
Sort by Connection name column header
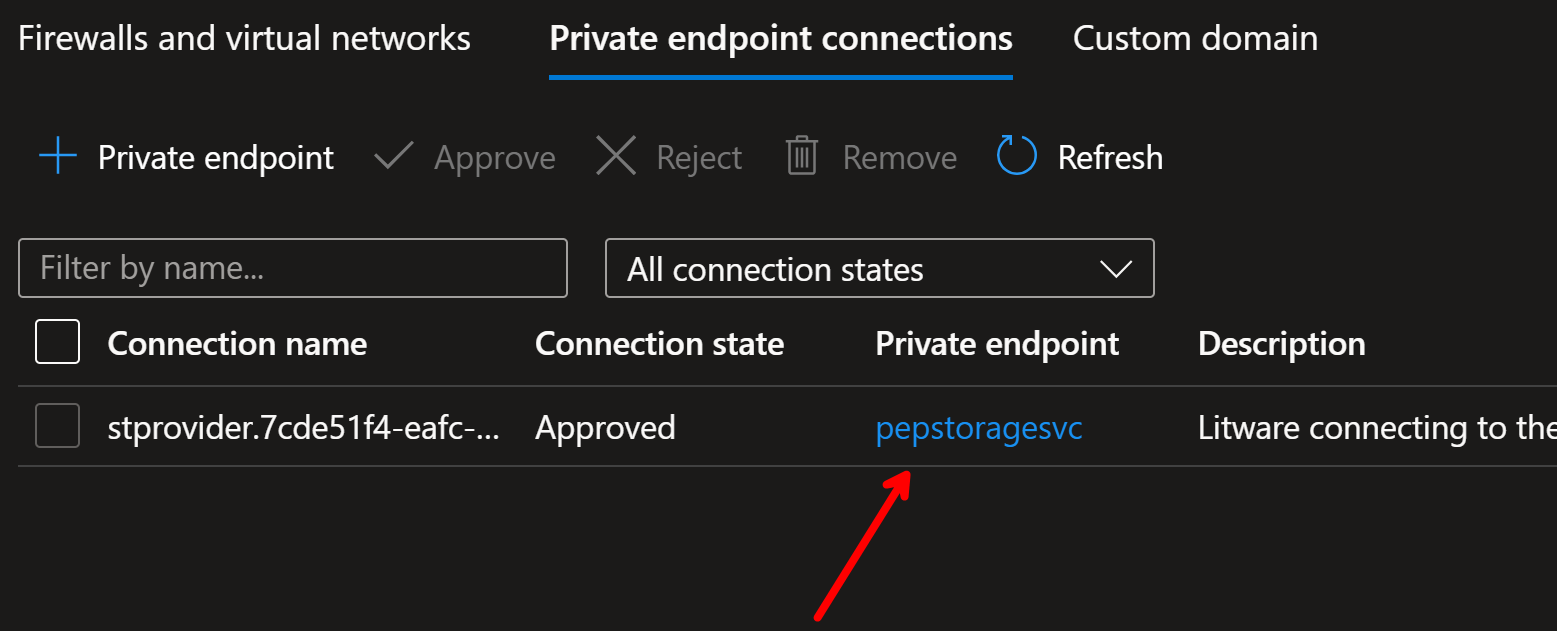pyautogui.click(x=237, y=344)
